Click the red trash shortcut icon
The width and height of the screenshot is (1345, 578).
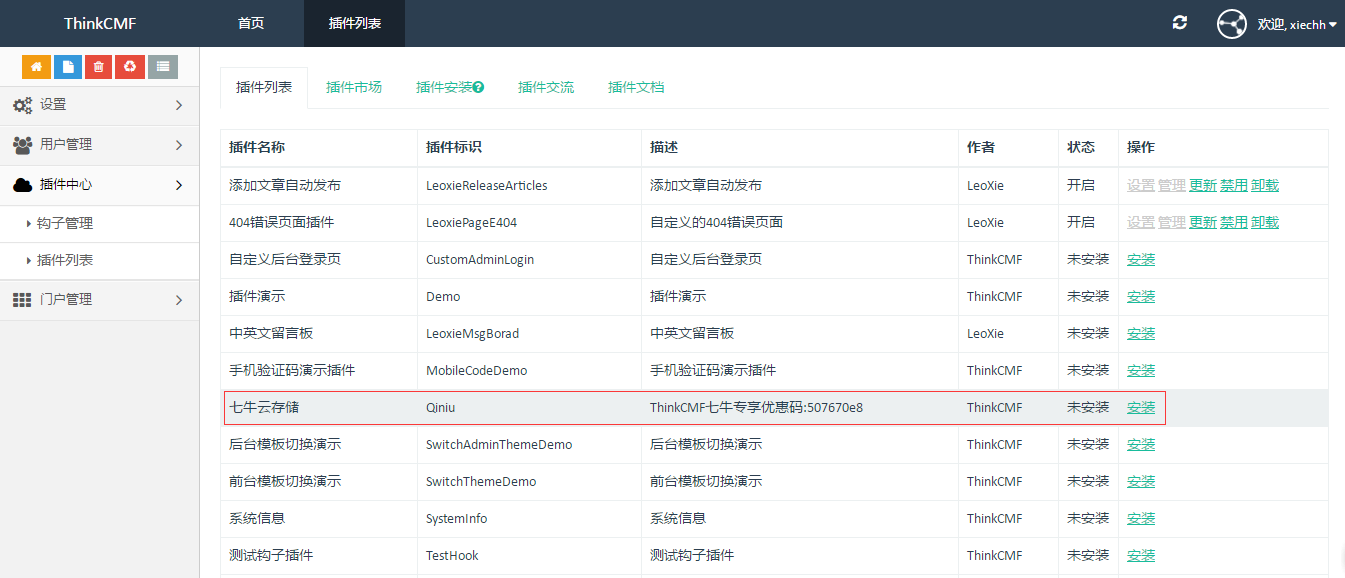(99, 67)
